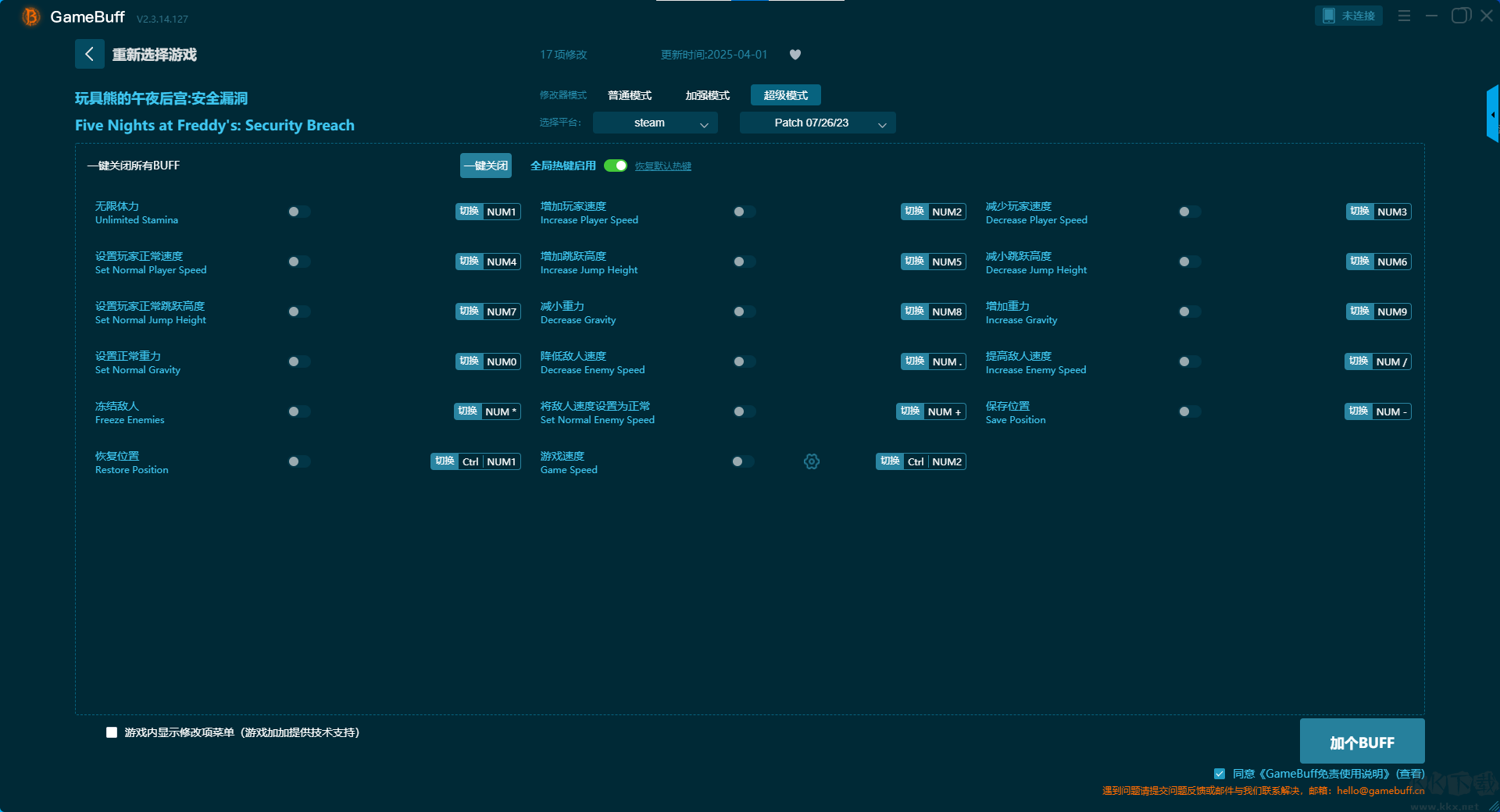Check the in-game trainer menu checkbox

pos(112,732)
